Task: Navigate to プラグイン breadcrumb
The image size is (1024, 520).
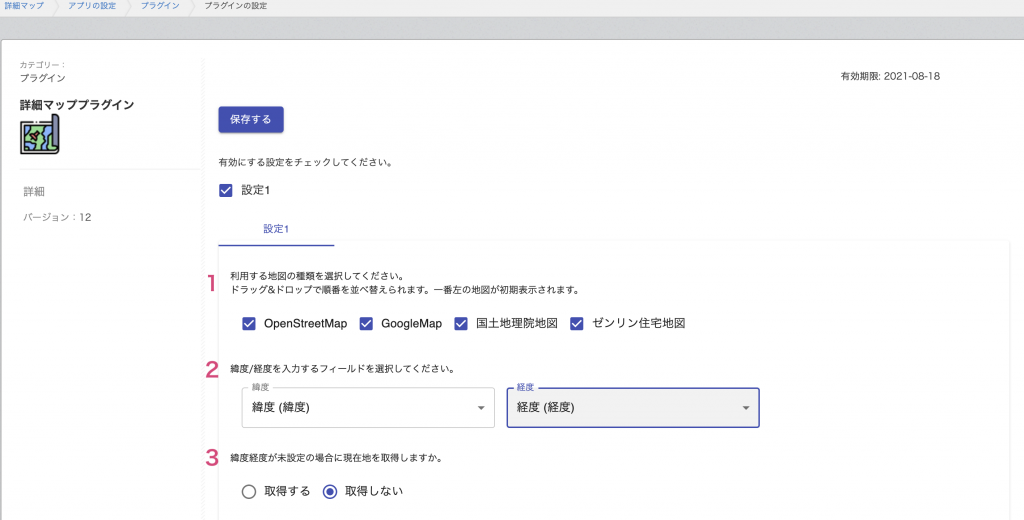Action: [x=160, y=5]
